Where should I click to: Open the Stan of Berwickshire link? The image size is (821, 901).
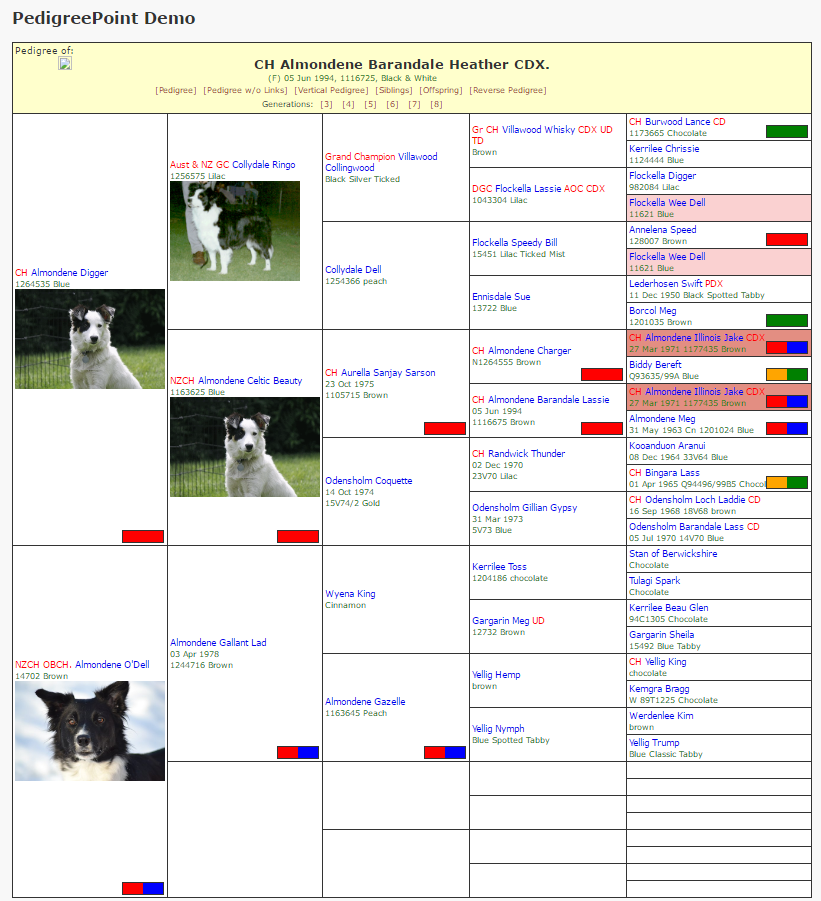click(673, 554)
